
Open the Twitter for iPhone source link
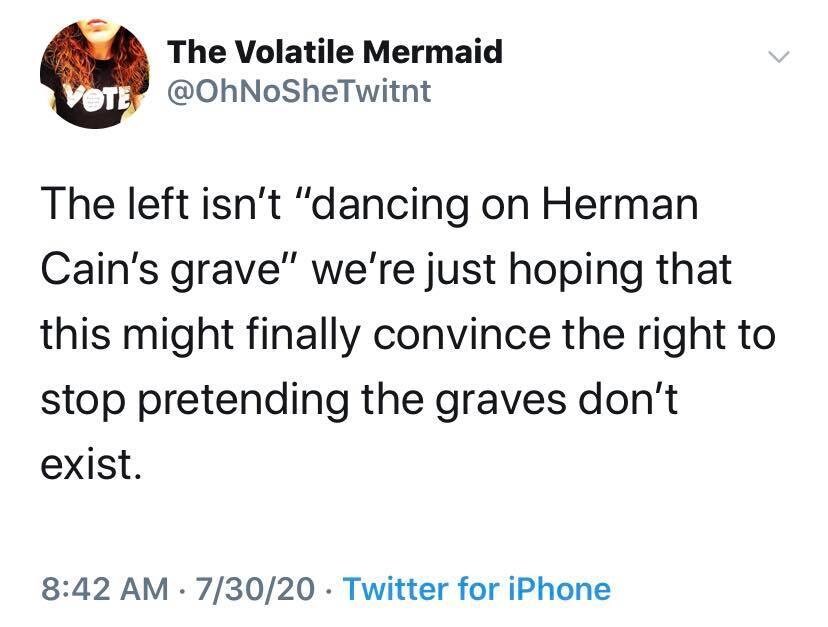coord(476,588)
